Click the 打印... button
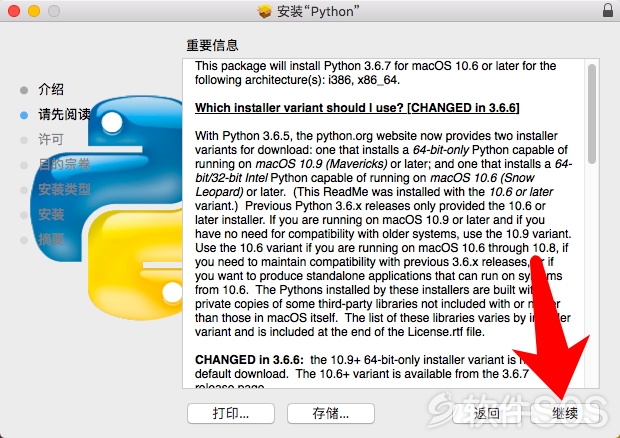 [231, 413]
